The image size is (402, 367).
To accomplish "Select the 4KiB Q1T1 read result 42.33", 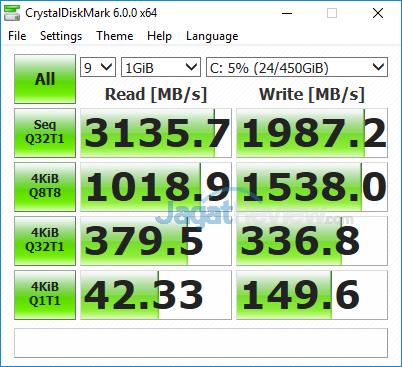I will 156,295.
